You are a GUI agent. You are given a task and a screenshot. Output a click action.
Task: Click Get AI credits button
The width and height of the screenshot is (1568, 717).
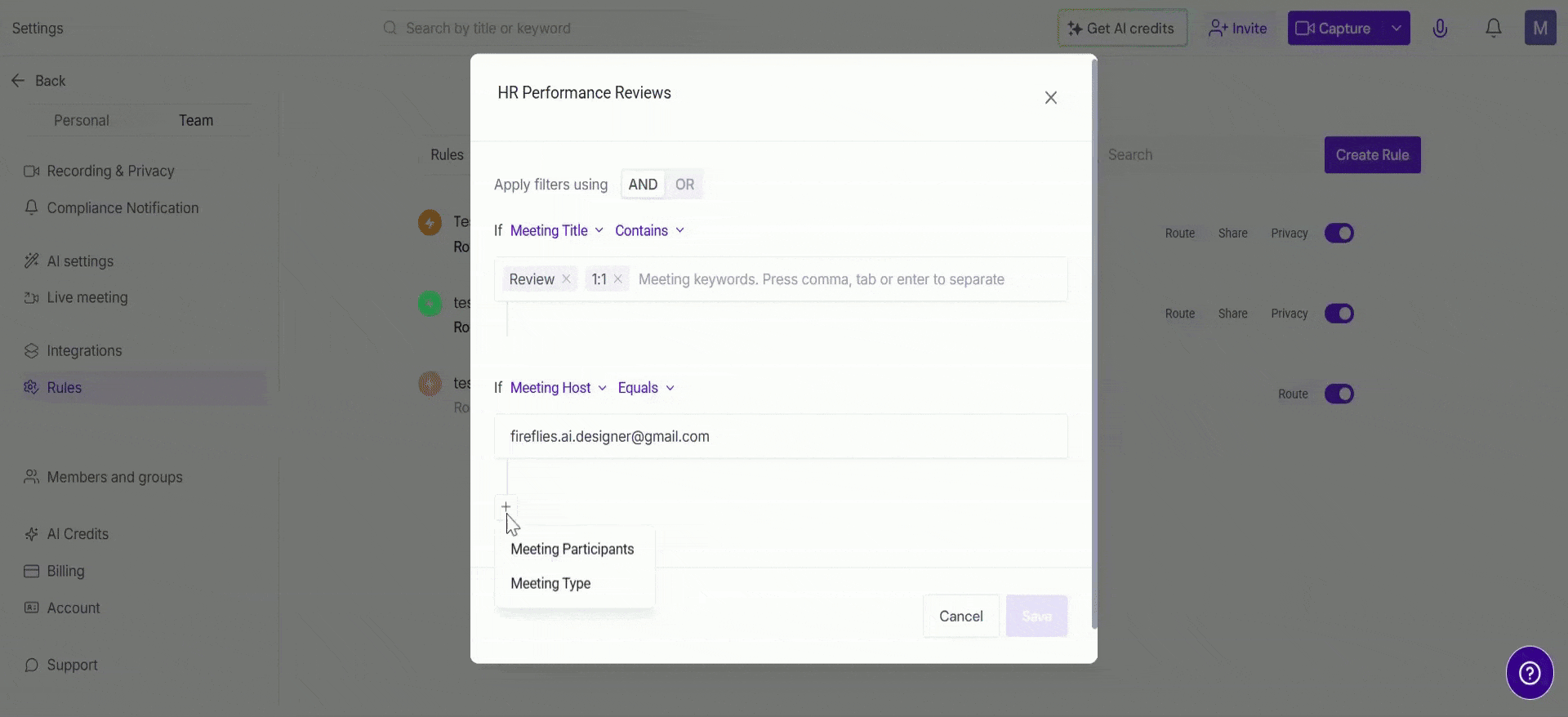(x=1122, y=29)
